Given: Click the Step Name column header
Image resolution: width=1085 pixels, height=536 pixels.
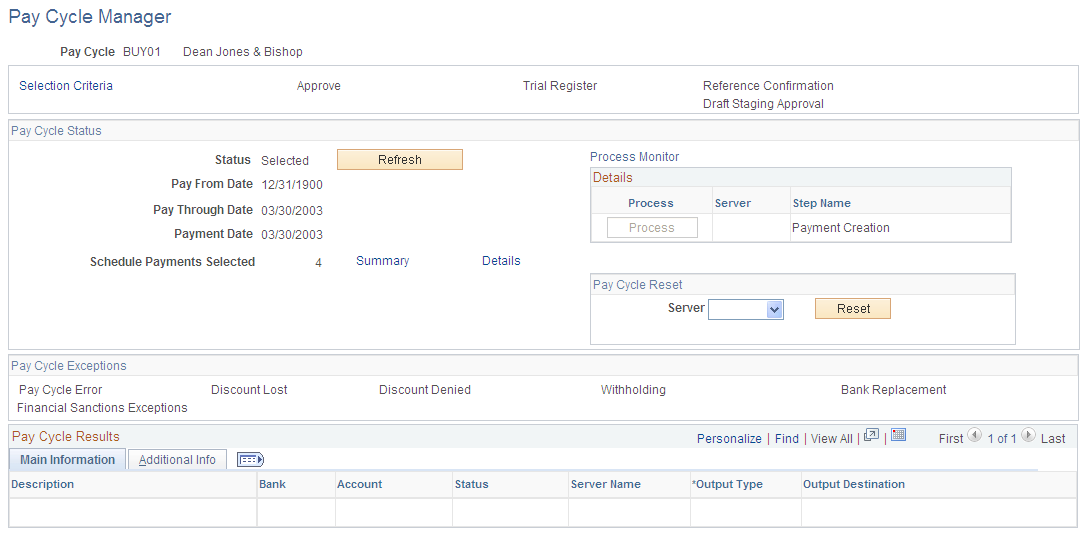Looking at the screenshot, I should click(x=821, y=203).
